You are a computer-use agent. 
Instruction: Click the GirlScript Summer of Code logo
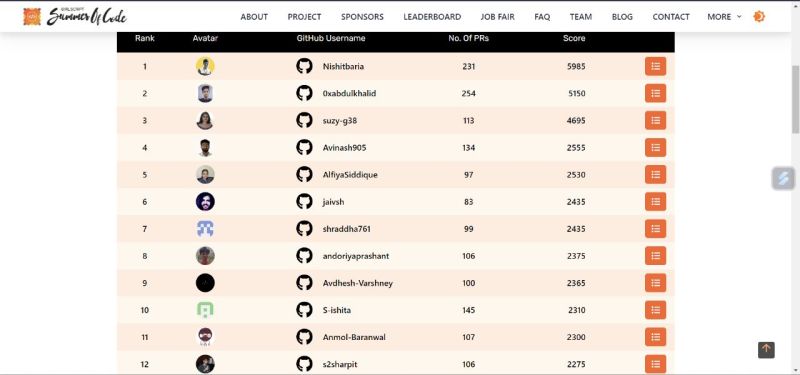pyautogui.click(x=75, y=16)
